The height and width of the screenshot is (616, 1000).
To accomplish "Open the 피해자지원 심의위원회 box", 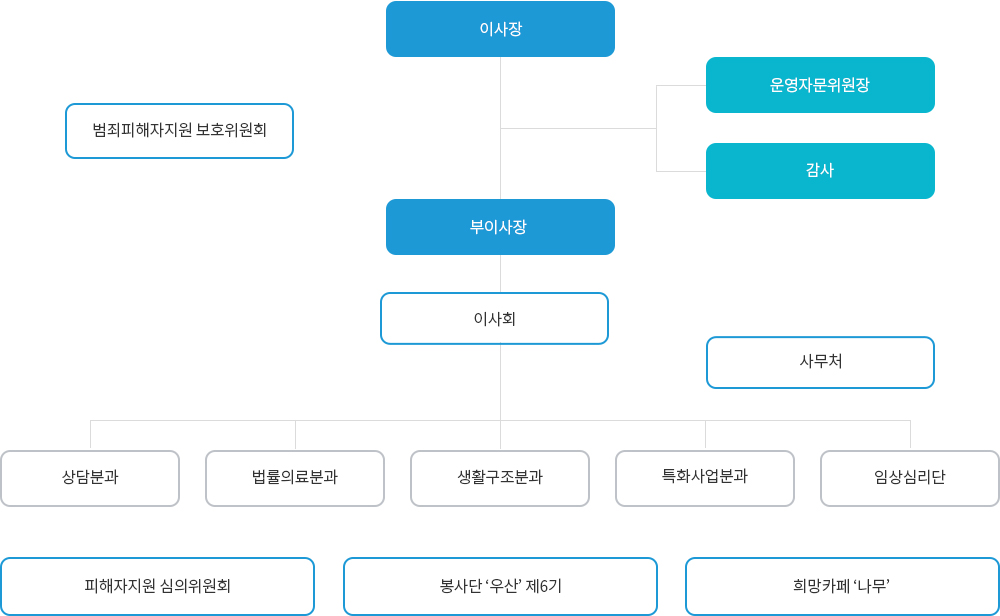I will 157,586.
